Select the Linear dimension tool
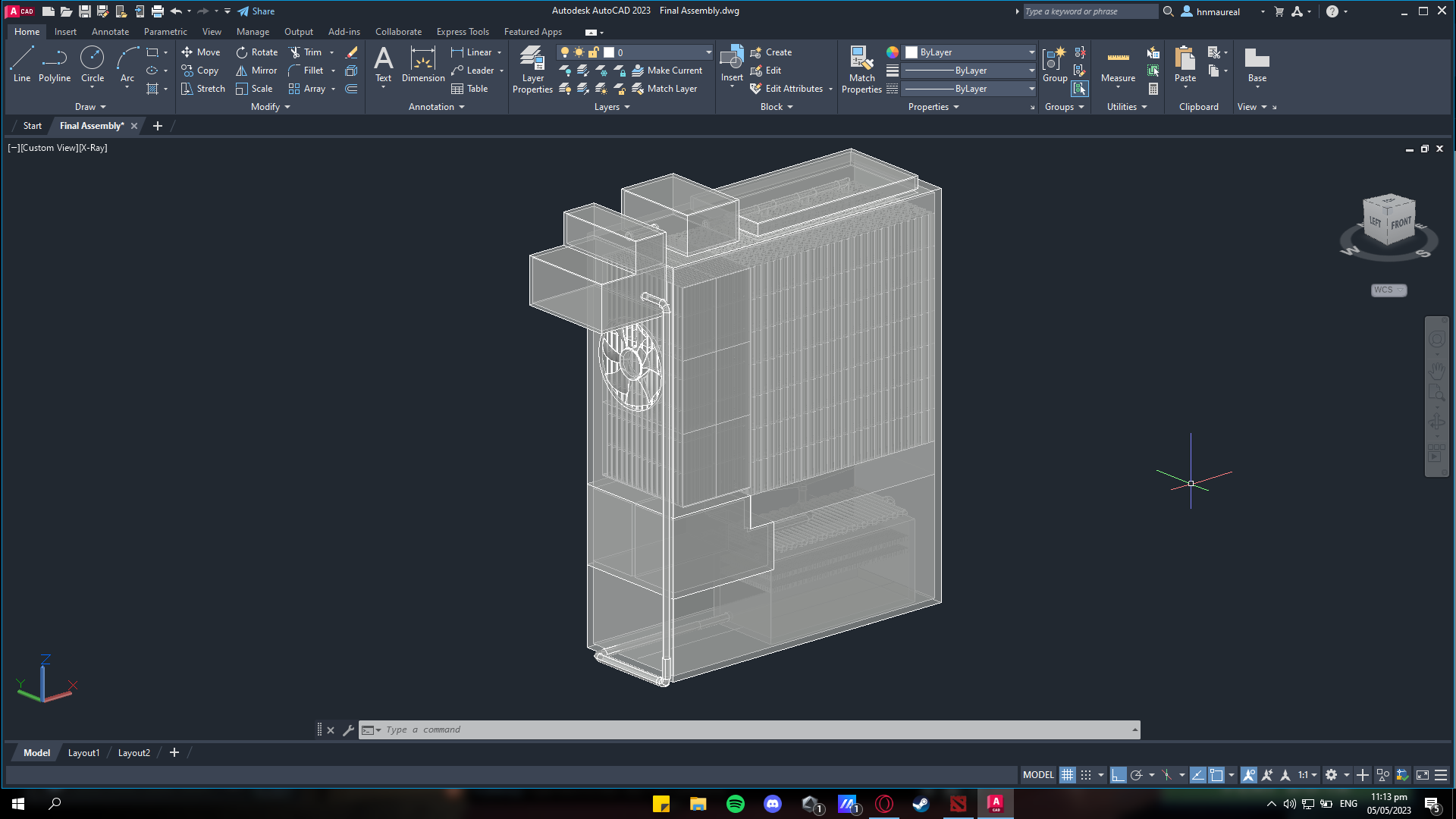 (475, 52)
